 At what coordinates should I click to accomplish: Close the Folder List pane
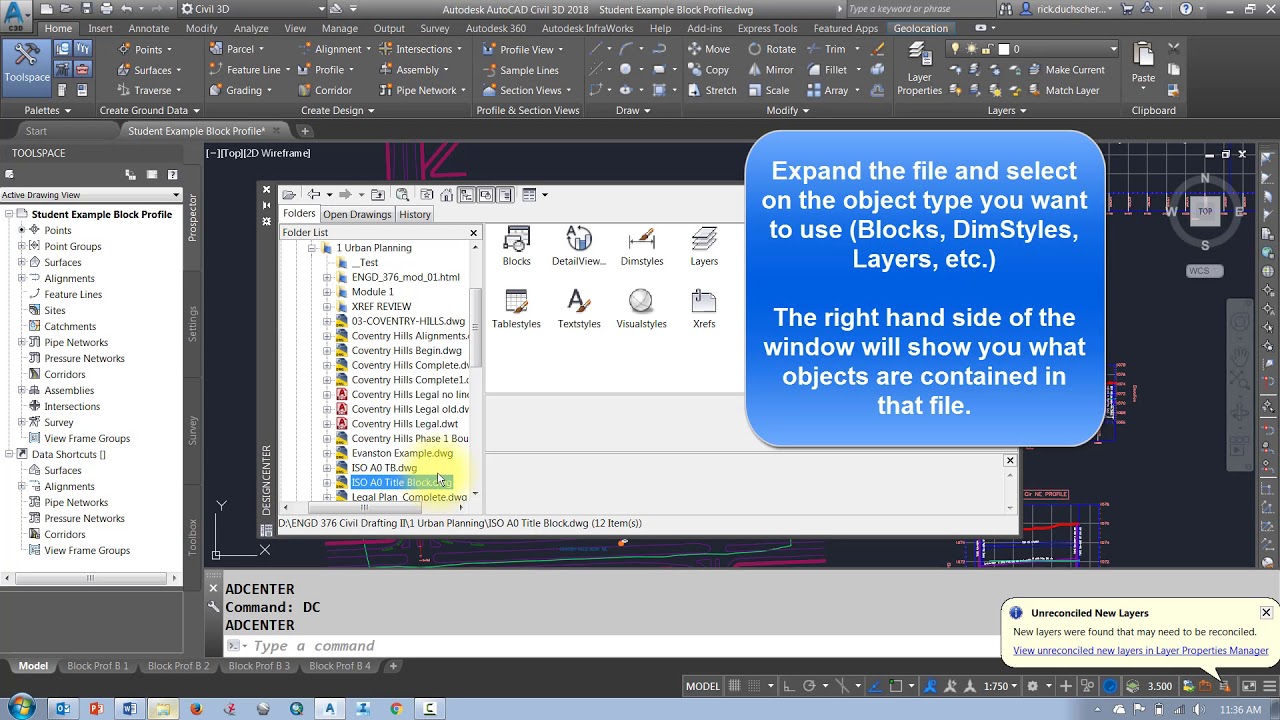tap(474, 232)
